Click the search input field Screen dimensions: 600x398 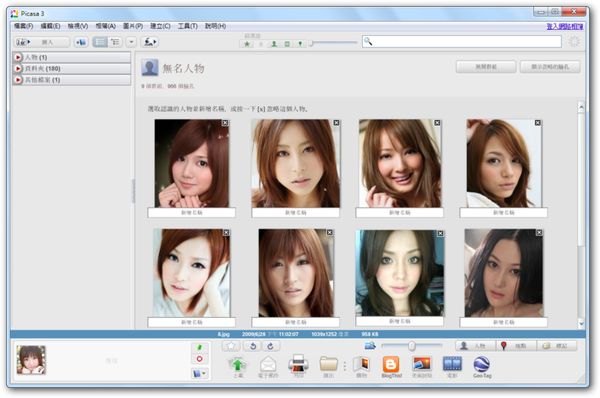click(462, 42)
